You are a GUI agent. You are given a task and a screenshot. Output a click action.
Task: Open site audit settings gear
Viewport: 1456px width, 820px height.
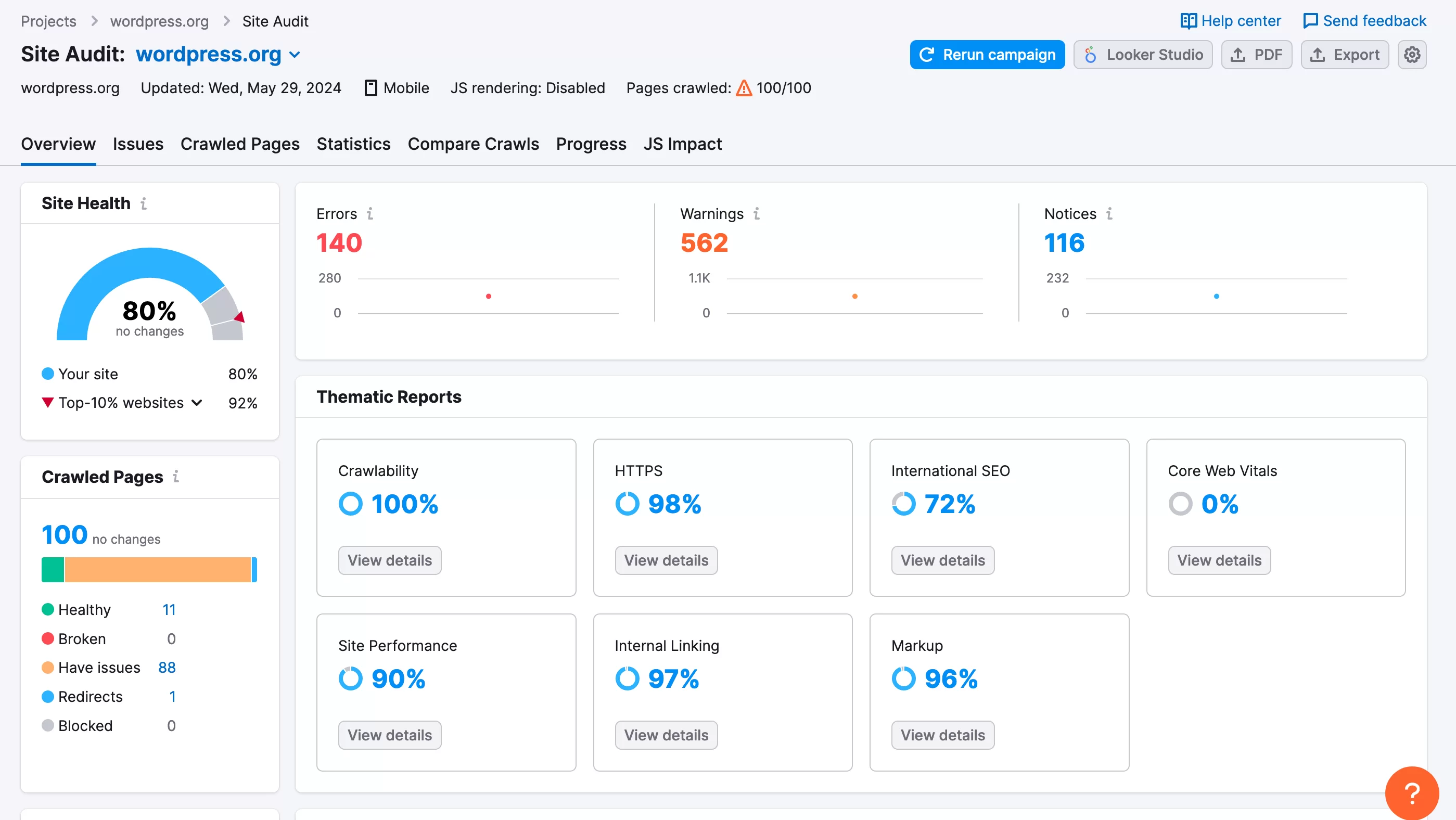tap(1413, 54)
